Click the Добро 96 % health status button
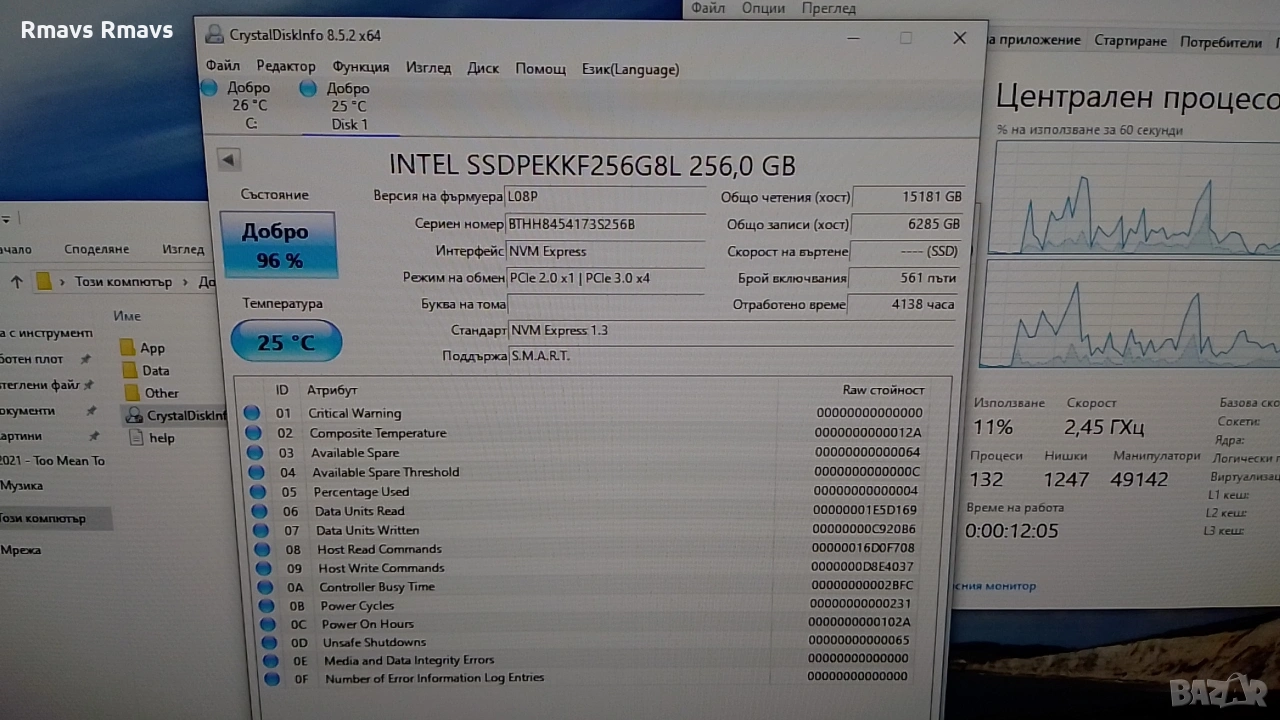Viewport: 1280px width, 720px height. [277, 245]
